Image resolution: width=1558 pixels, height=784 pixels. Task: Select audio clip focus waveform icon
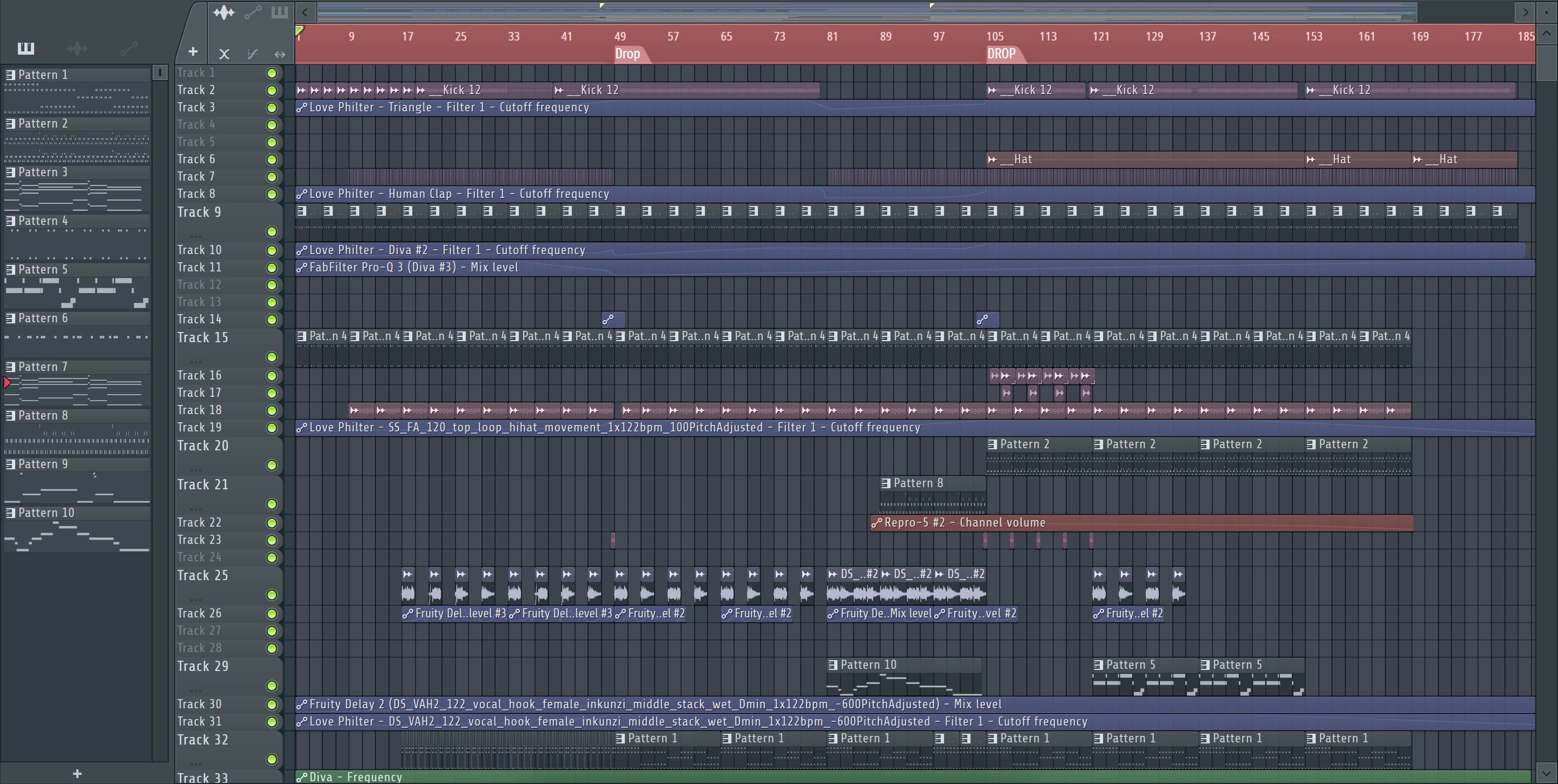[224, 12]
